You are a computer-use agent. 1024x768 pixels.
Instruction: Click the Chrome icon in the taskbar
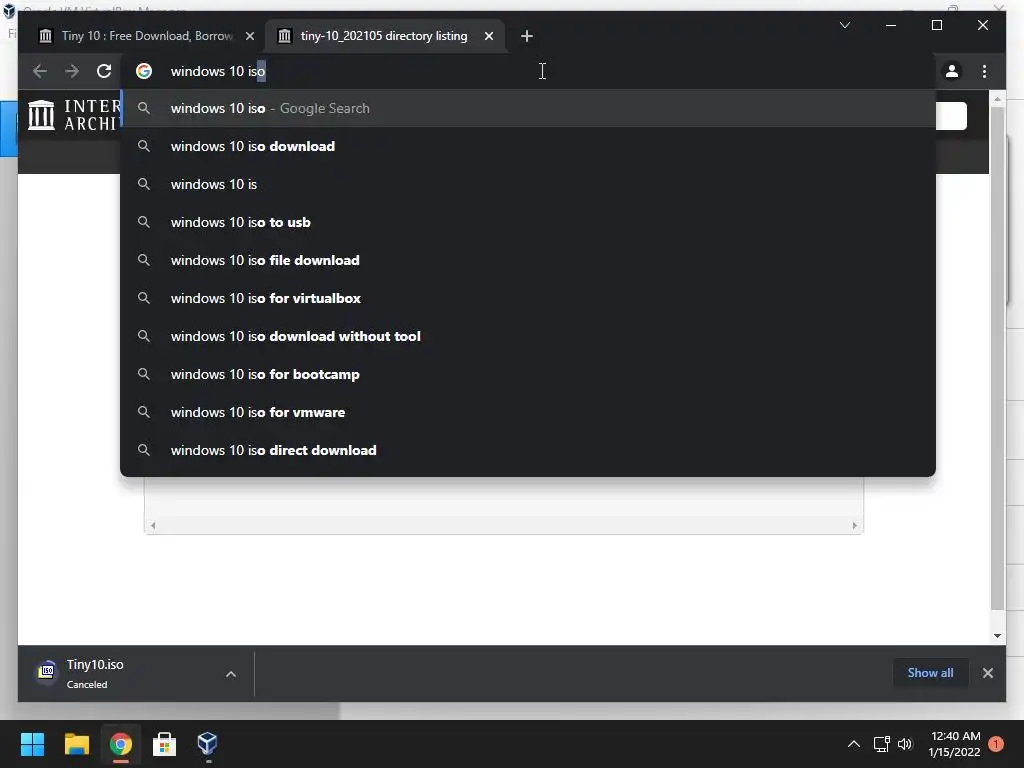[x=120, y=744]
